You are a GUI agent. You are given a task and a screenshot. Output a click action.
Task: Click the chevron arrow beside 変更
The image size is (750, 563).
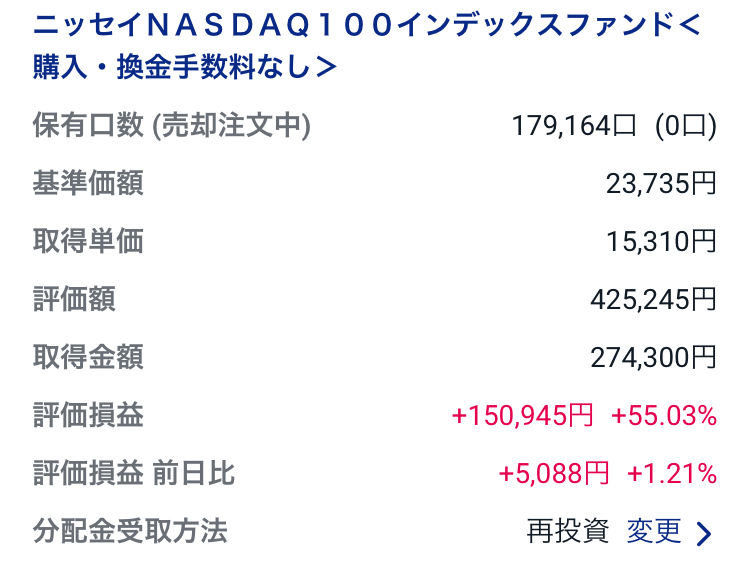pyautogui.click(x=704, y=534)
